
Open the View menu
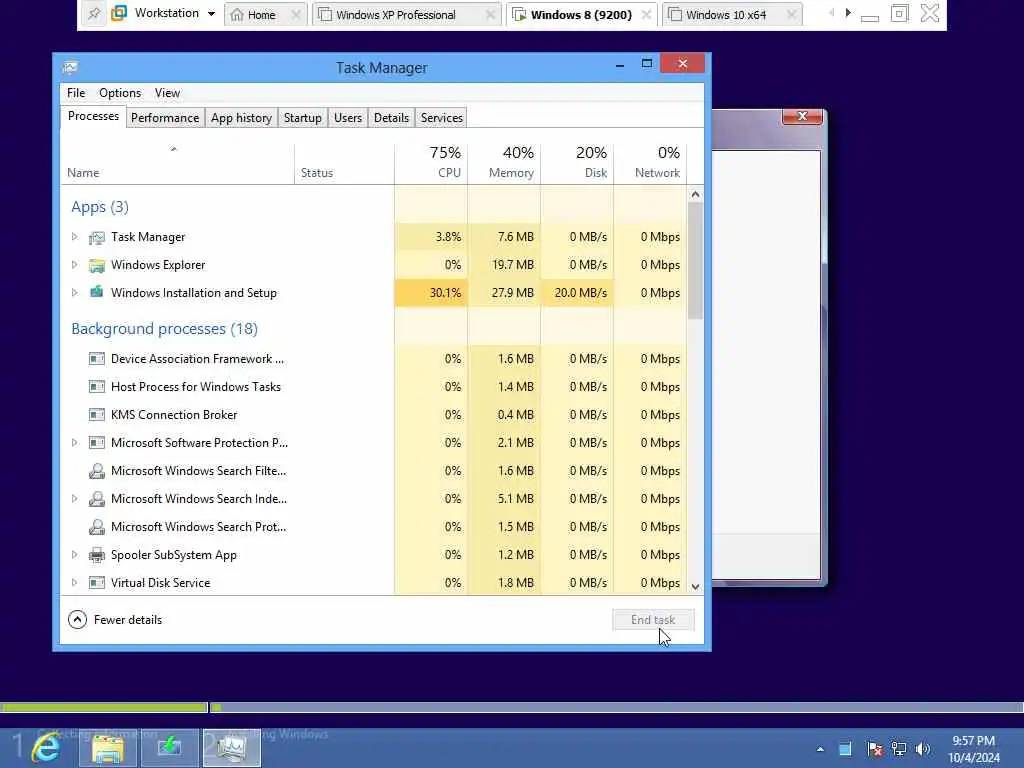(x=167, y=93)
